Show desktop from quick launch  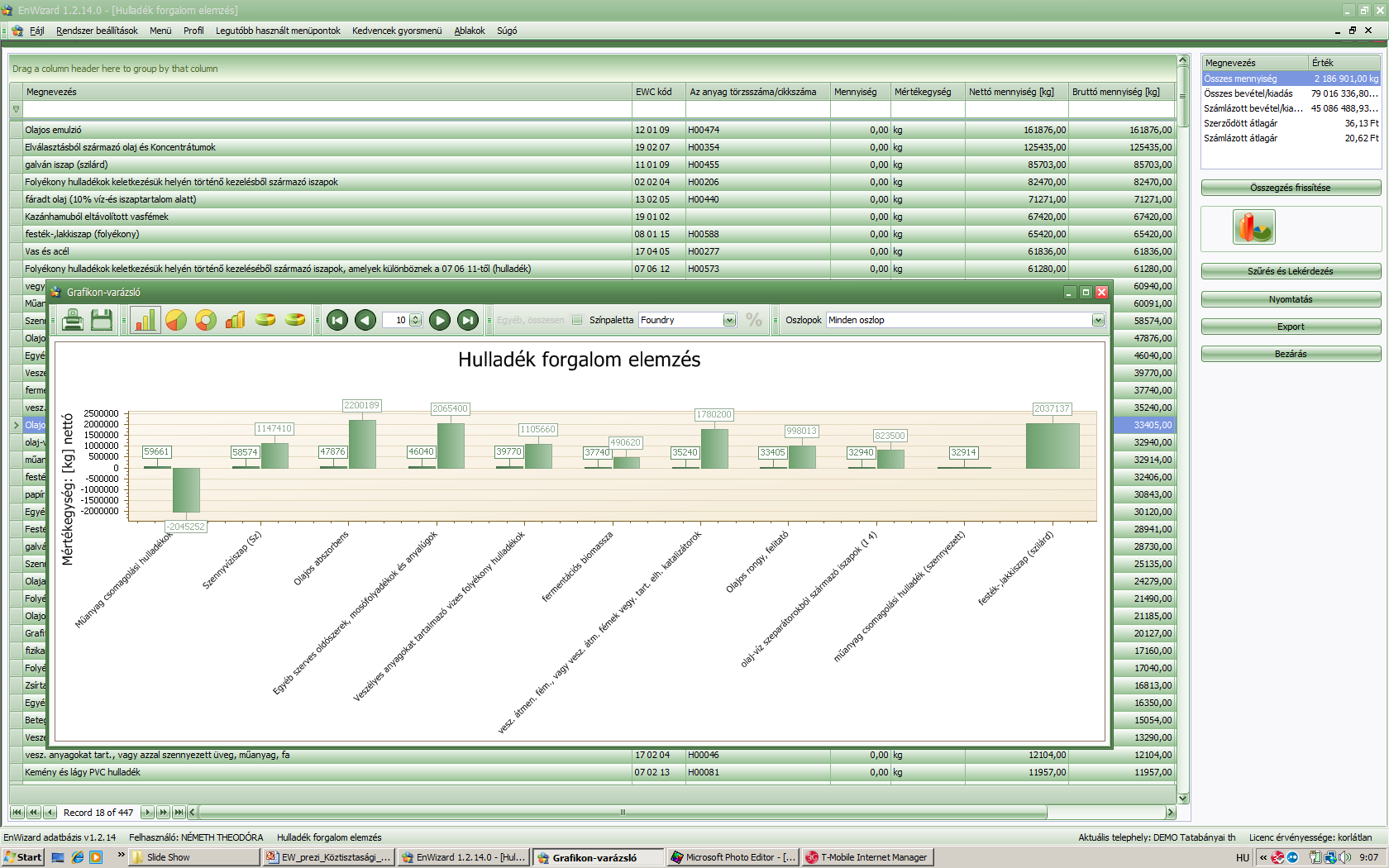point(58,857)
